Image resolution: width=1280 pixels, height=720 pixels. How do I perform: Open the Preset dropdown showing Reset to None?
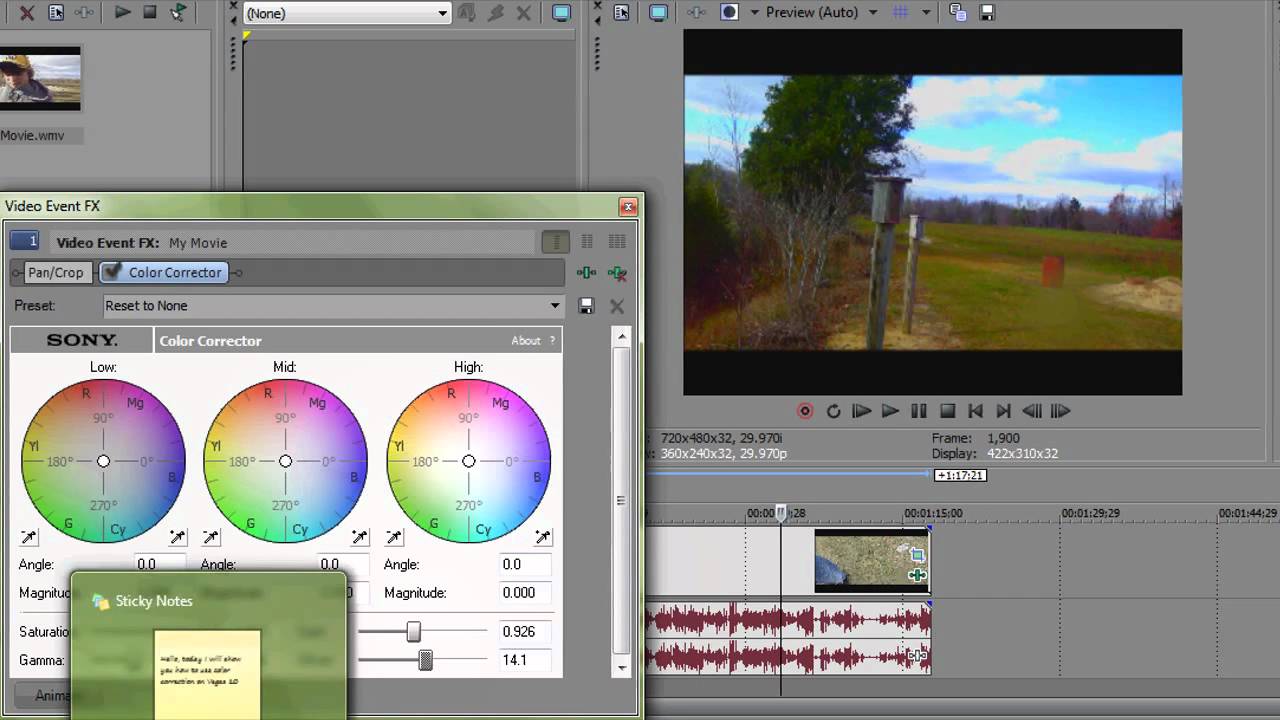click(x=334, y=306)
